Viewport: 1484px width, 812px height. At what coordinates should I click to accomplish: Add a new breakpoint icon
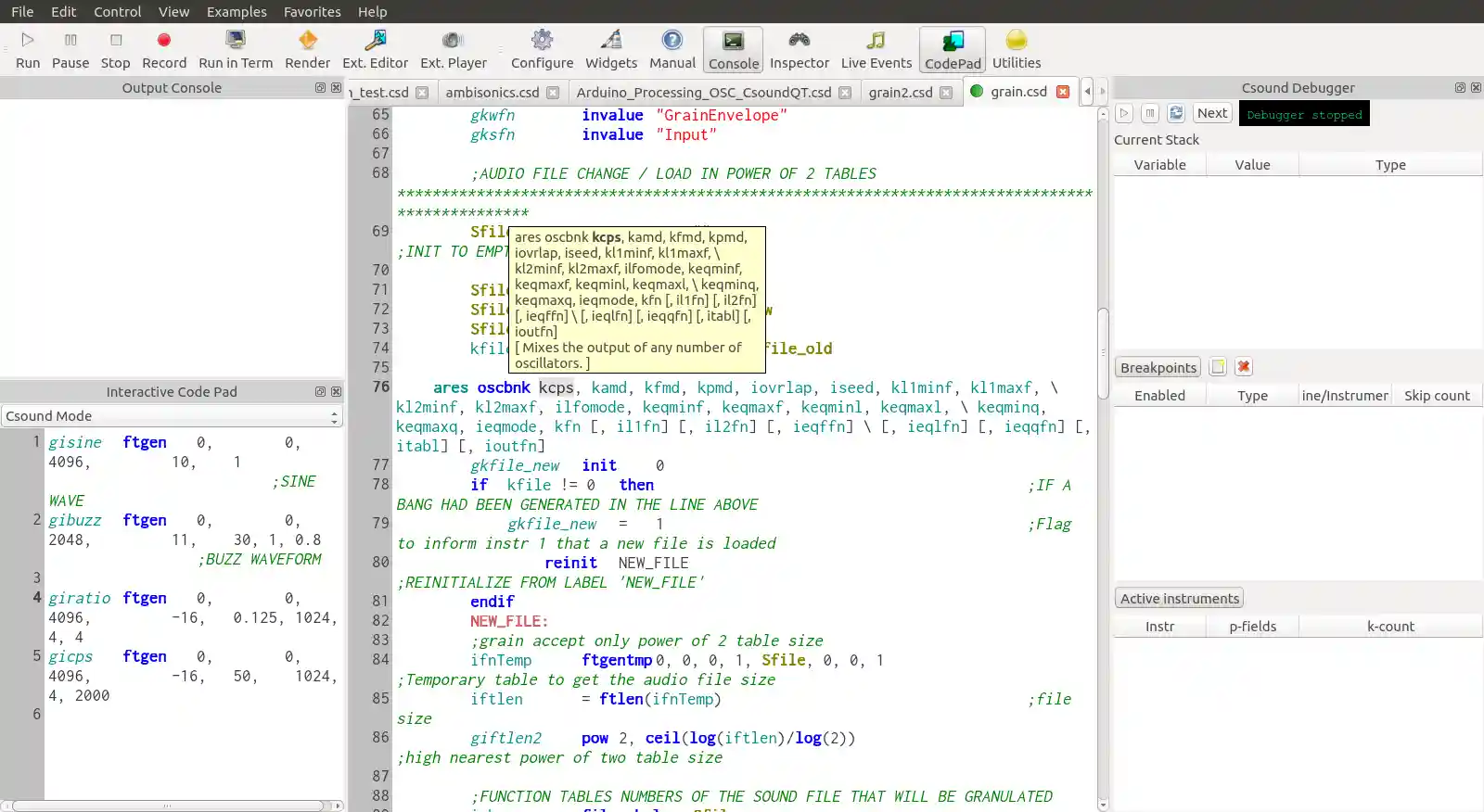pyautogui.click(x=1218, y=367)
